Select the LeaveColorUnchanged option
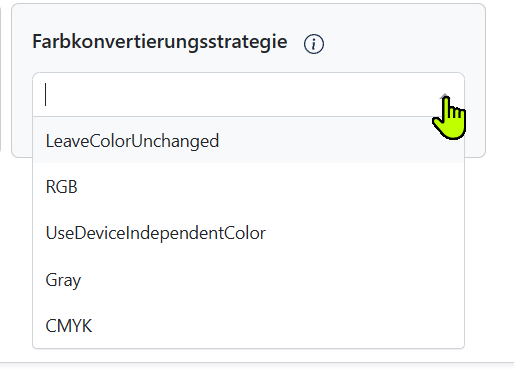The image size is (514, 383). (248, 140)
